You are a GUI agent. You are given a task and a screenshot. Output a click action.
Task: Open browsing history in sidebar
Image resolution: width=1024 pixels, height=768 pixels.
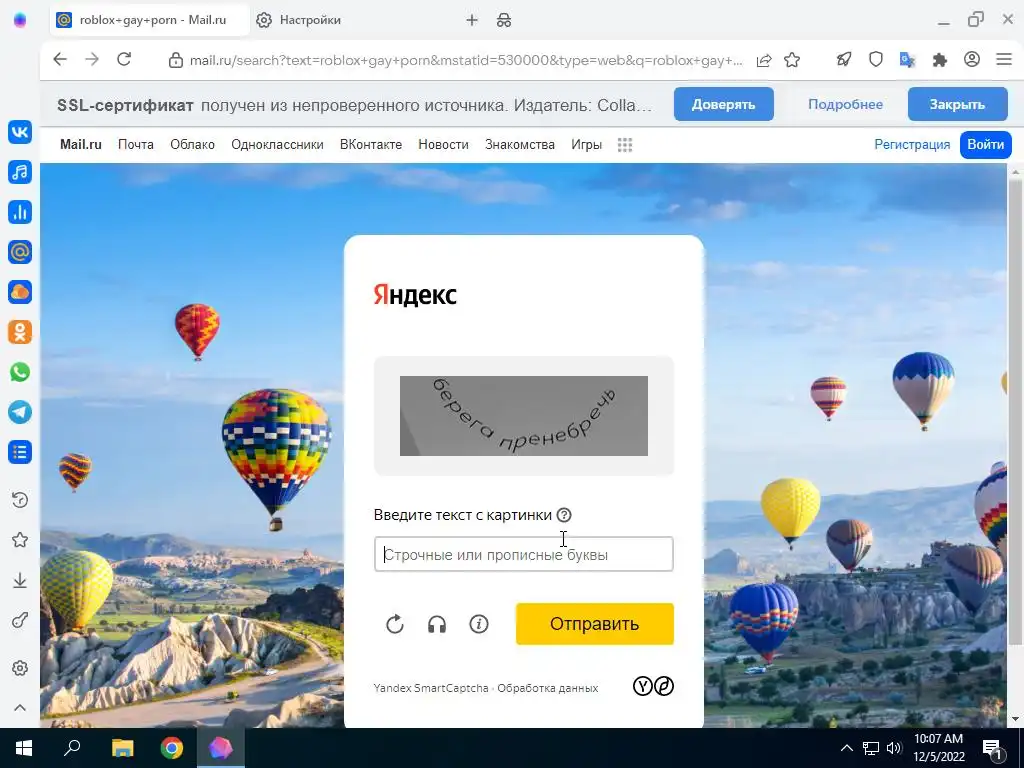click(20, 500)
